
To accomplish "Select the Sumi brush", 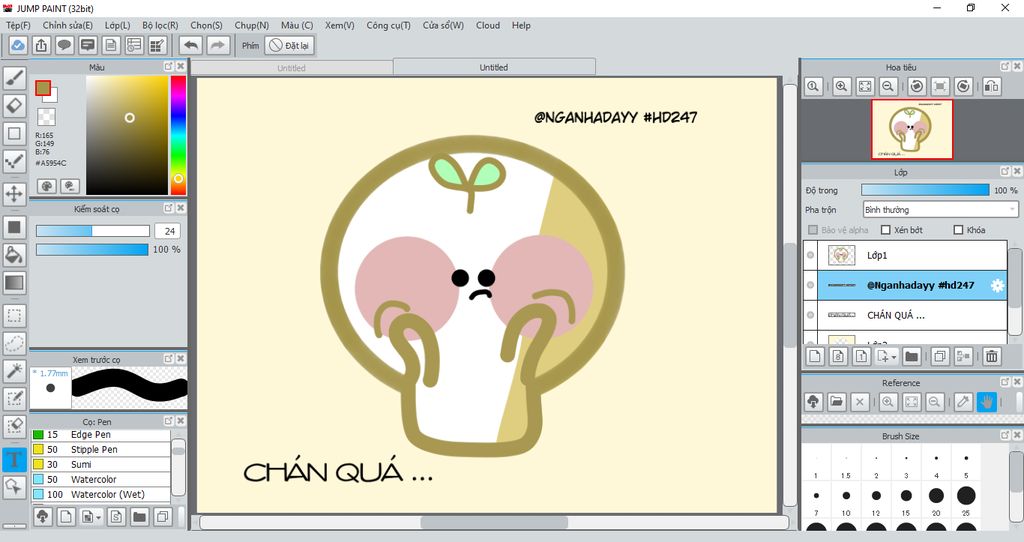I will point(101,465).
